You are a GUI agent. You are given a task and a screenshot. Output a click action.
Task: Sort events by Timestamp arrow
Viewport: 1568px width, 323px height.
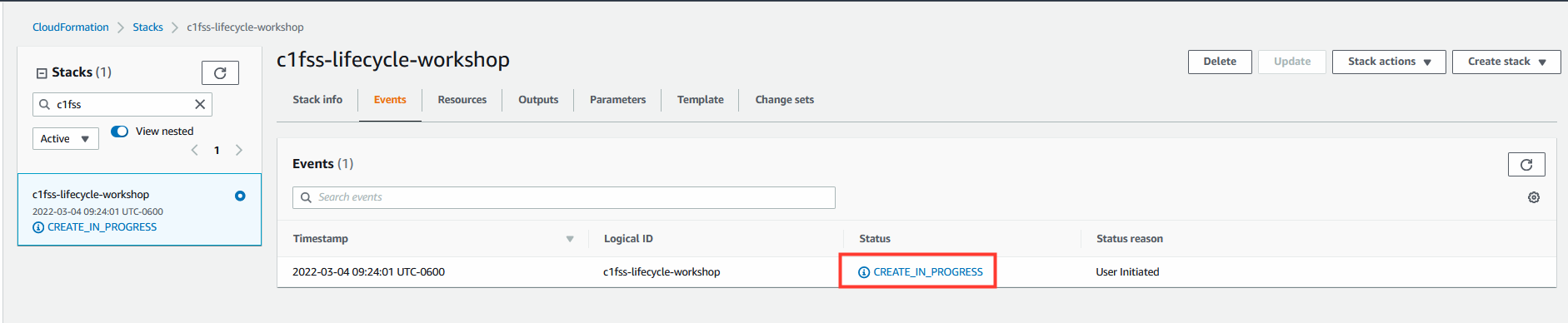click(570, 239)
